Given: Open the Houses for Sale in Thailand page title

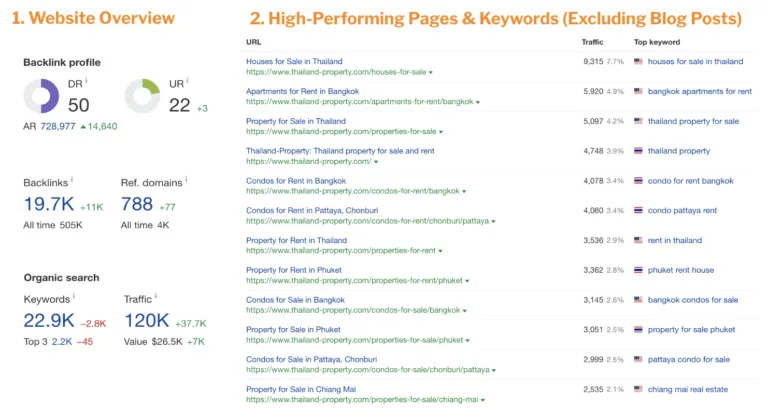Looking at the screenshot, I should tap(294, 61).
